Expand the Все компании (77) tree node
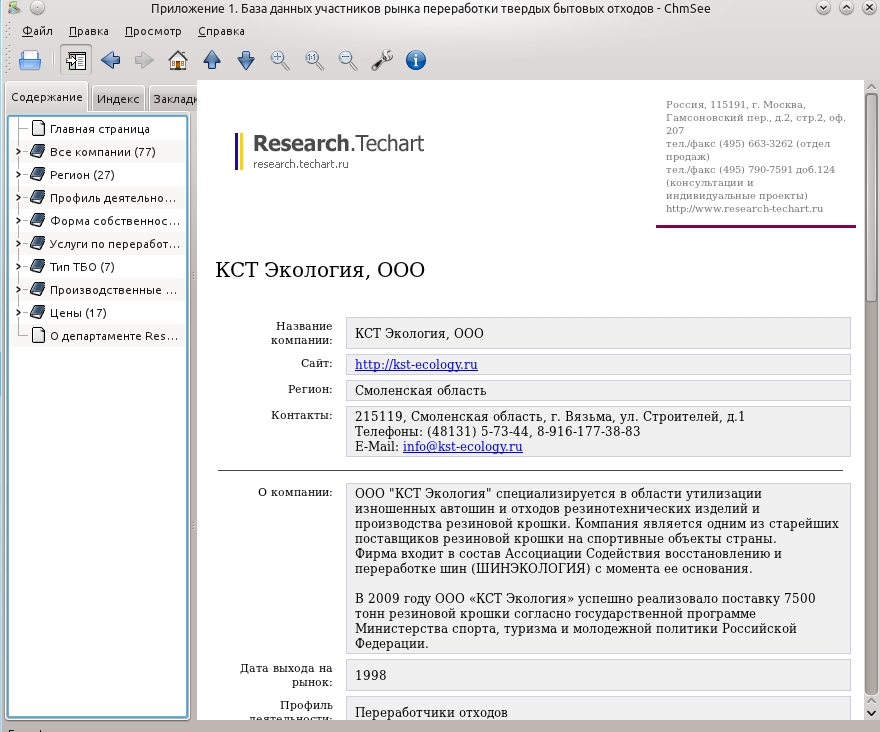The image size is (880, 732). click(x=19, y=152)
